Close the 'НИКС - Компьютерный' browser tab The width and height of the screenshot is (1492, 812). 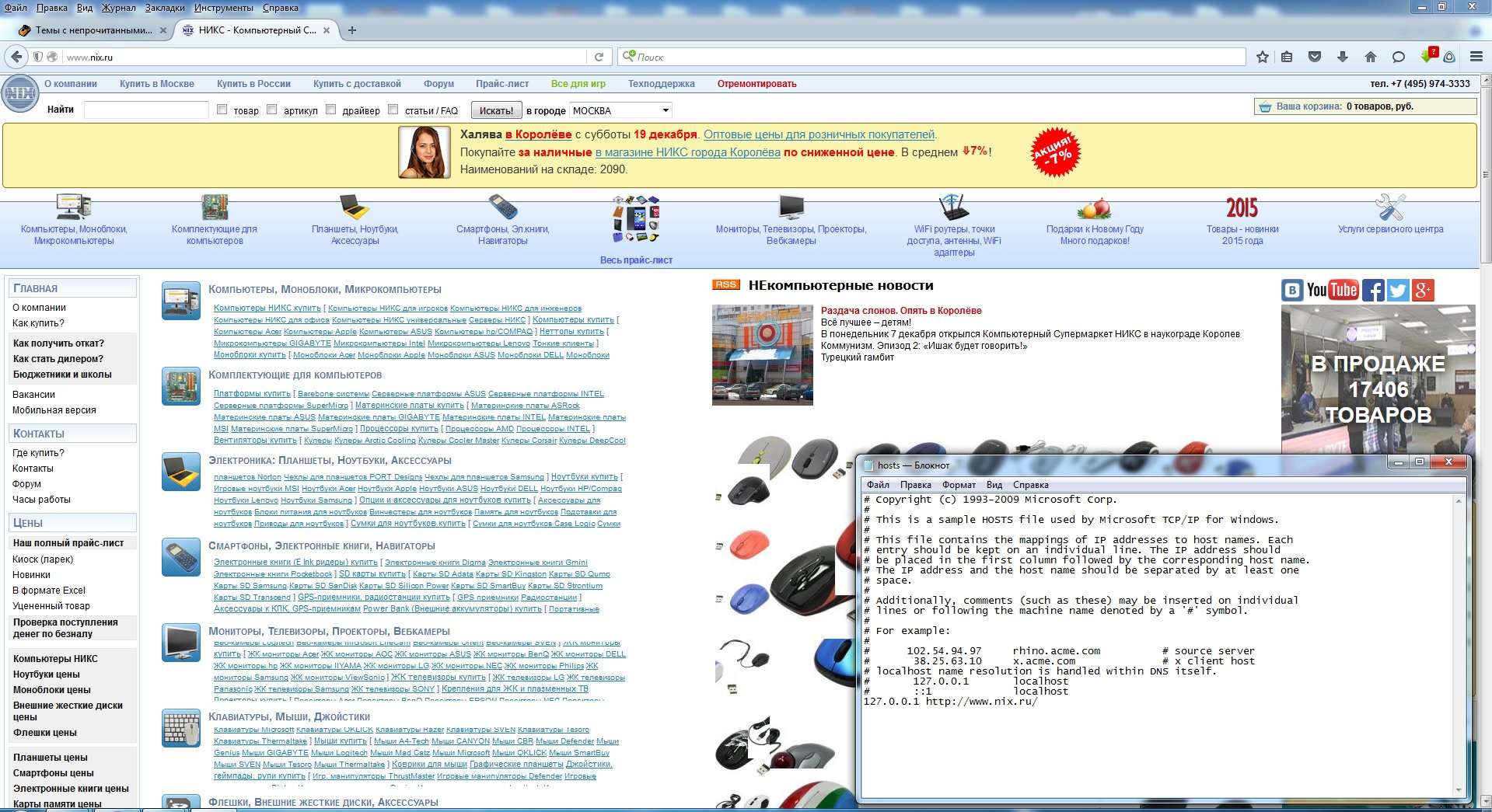tap(327, 30)
